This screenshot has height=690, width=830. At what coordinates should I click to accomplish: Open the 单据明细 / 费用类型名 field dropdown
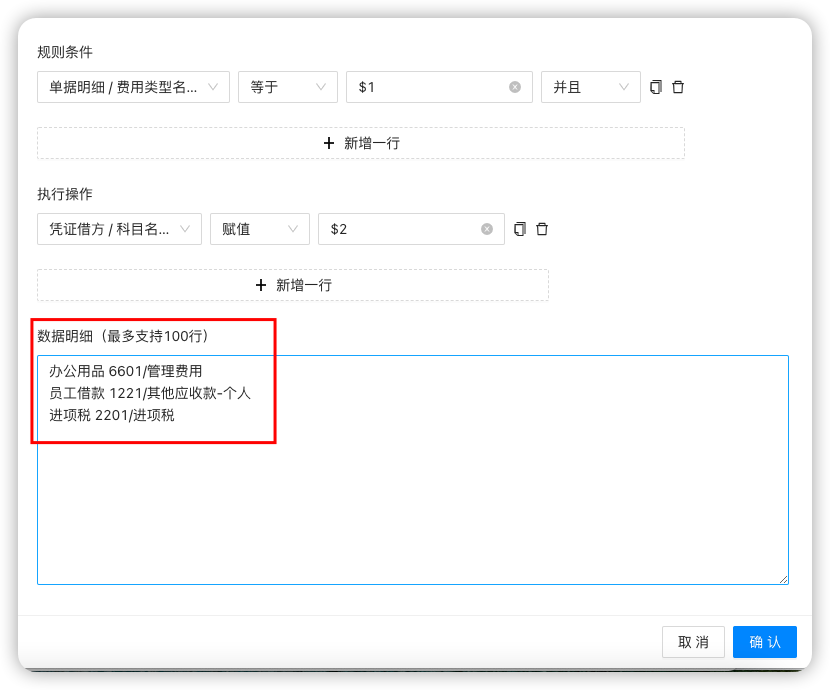coord(133,87)
